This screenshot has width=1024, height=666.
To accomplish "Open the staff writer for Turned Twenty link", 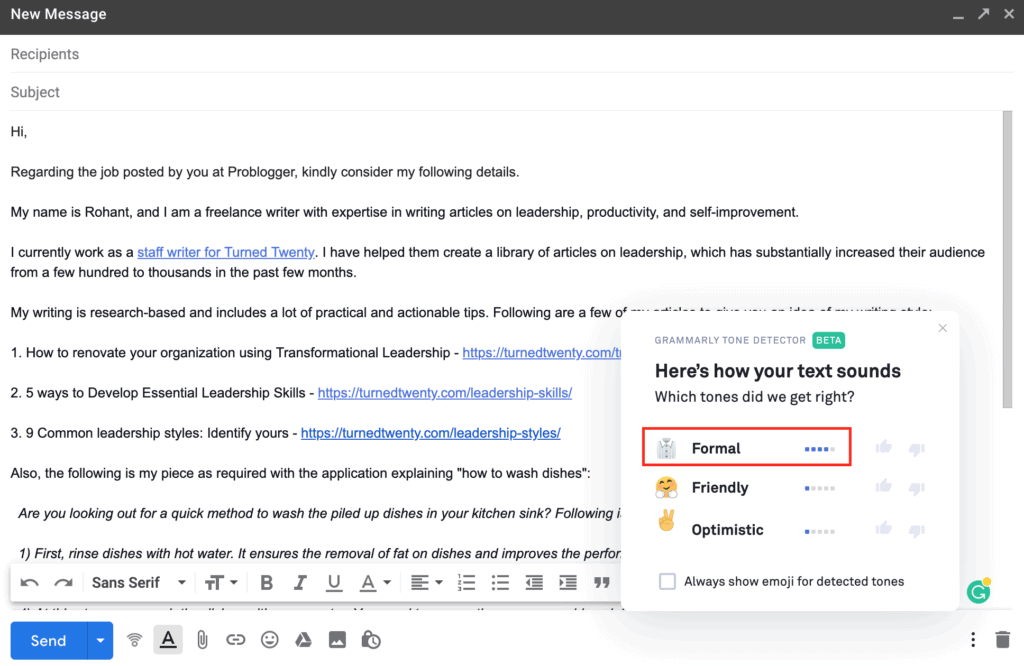I will 225,252.
